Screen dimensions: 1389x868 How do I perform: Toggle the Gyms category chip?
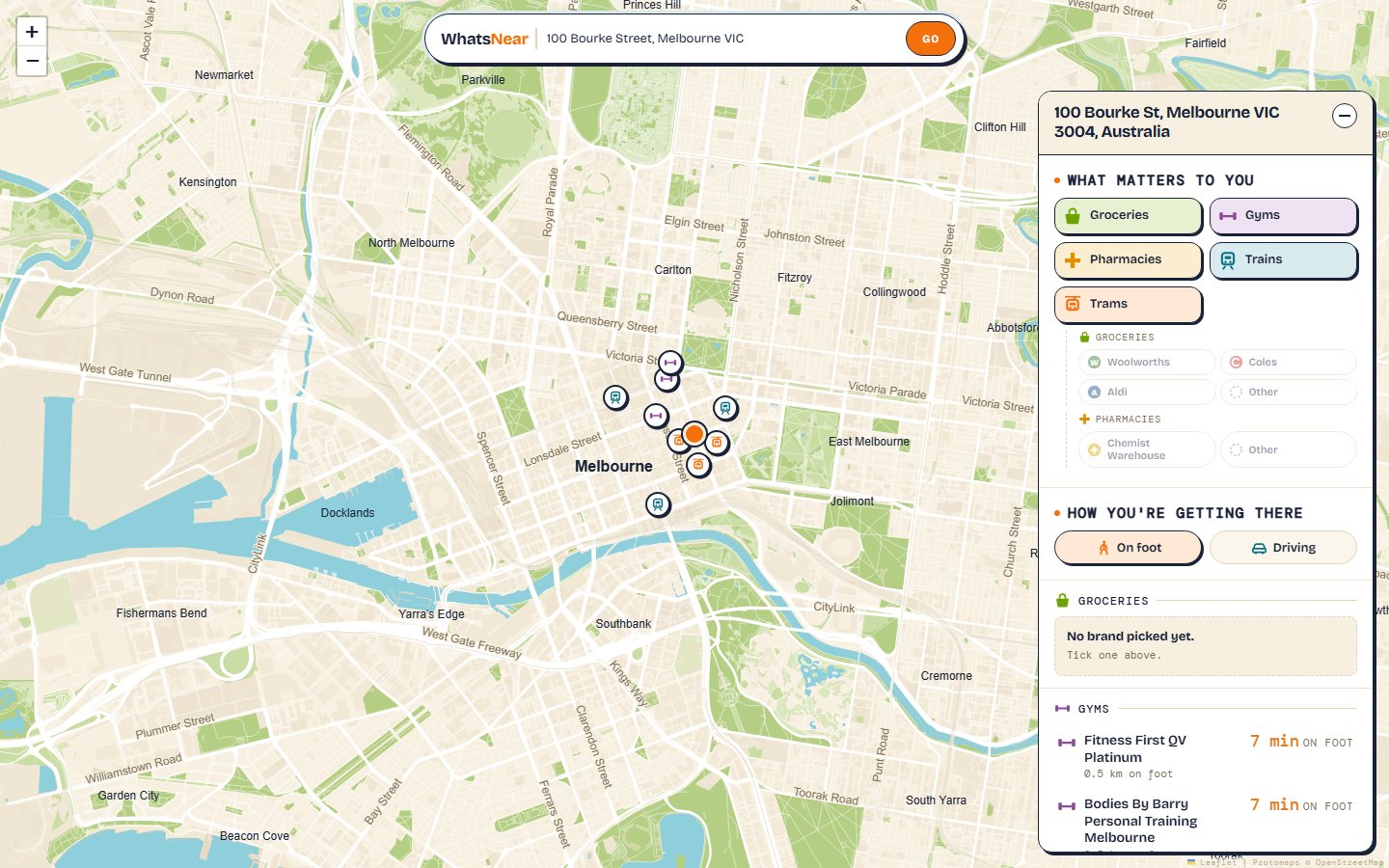point(1284,216)
